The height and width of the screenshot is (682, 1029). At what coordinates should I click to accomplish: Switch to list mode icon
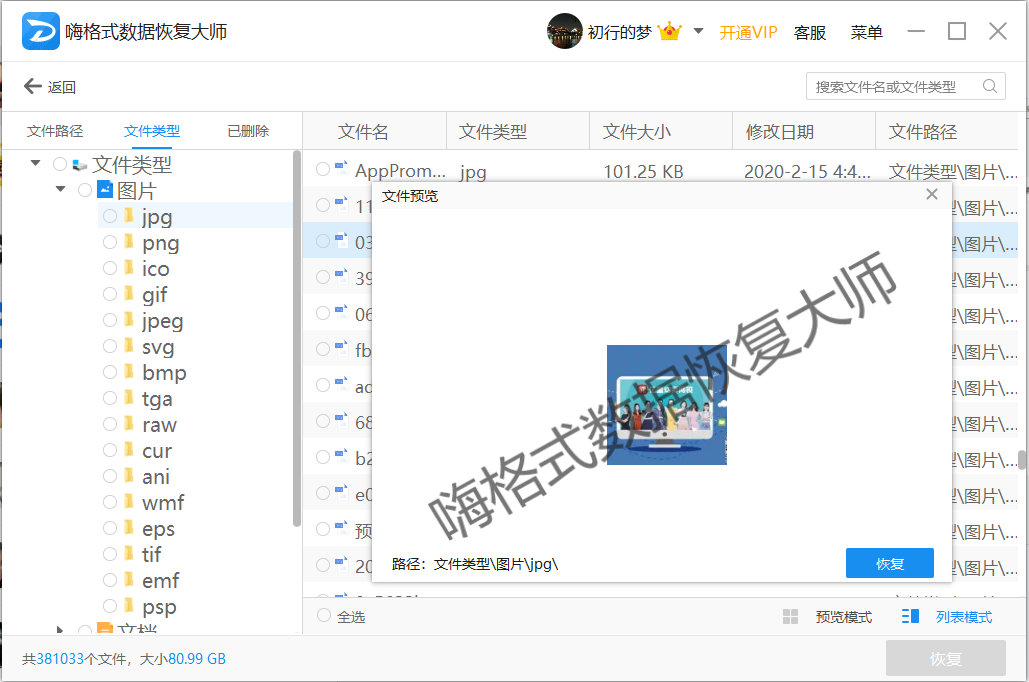[910, 617]
